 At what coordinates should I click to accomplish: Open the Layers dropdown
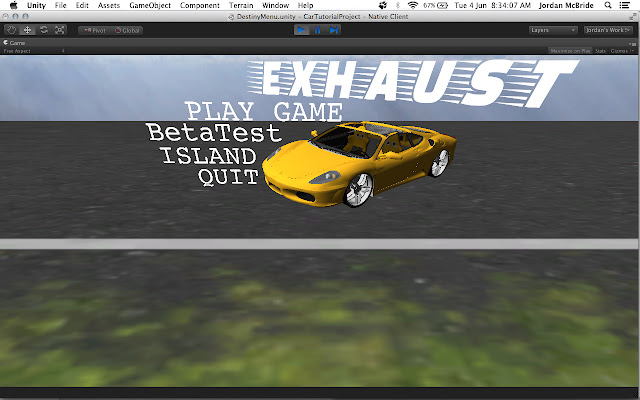(x=553, y=30)
